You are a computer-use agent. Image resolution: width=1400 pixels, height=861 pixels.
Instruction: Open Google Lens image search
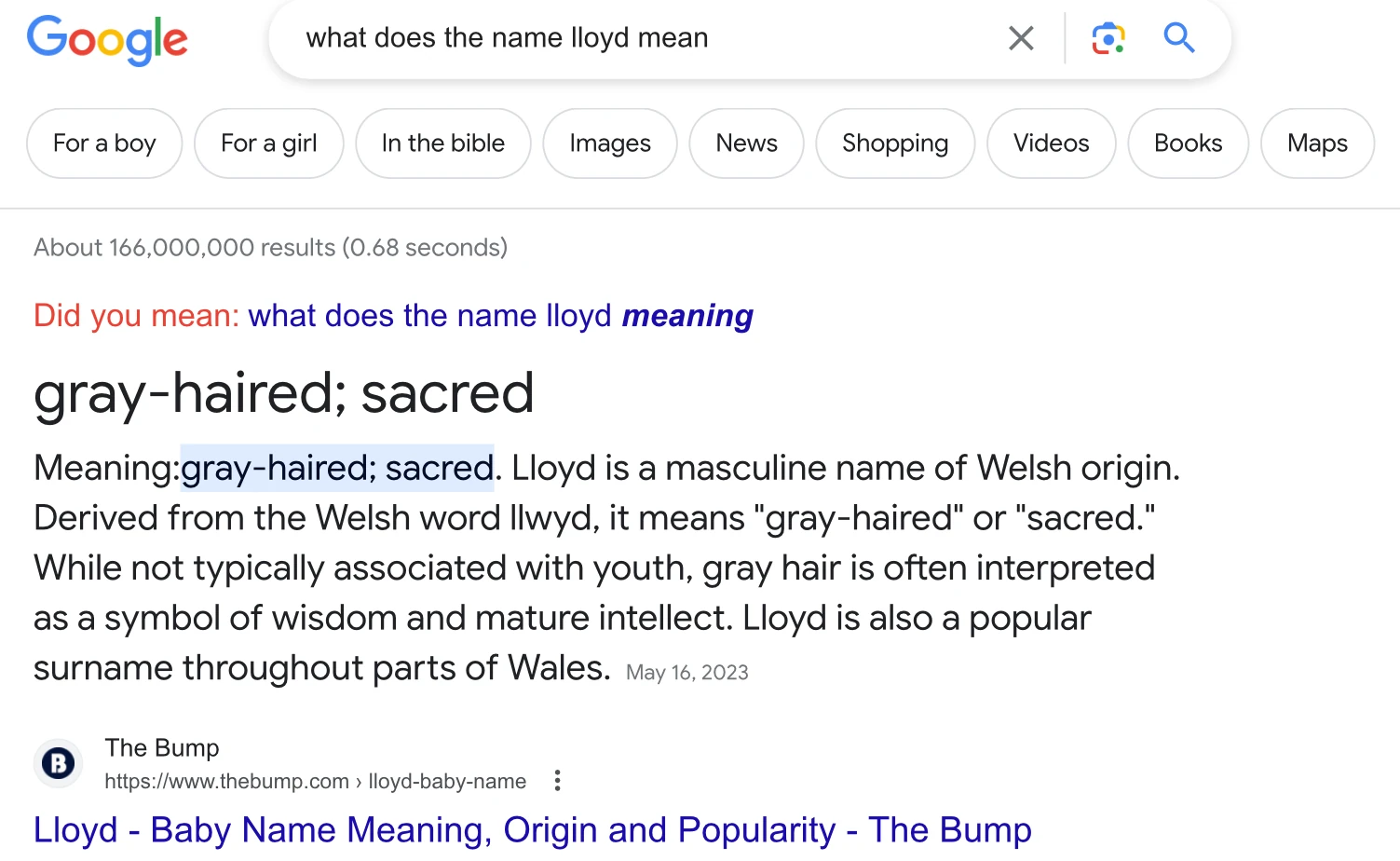1108,38
